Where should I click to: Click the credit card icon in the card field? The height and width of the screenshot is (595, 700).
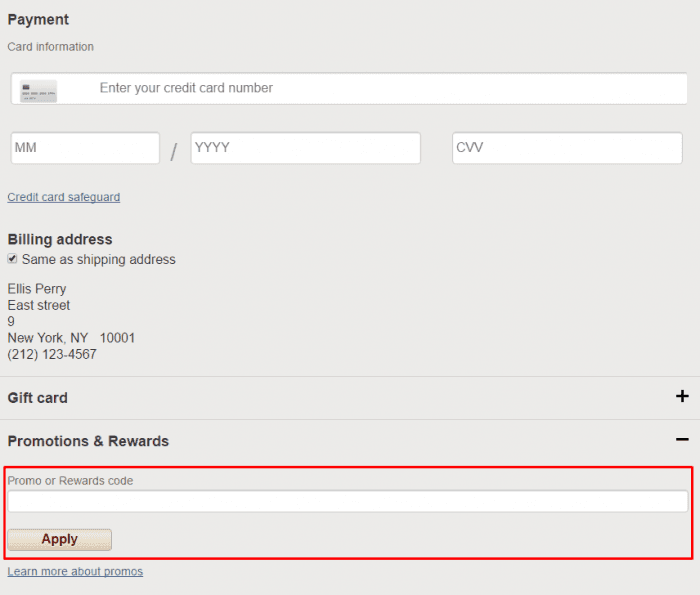pyautogui.click(x=38, y=90)
